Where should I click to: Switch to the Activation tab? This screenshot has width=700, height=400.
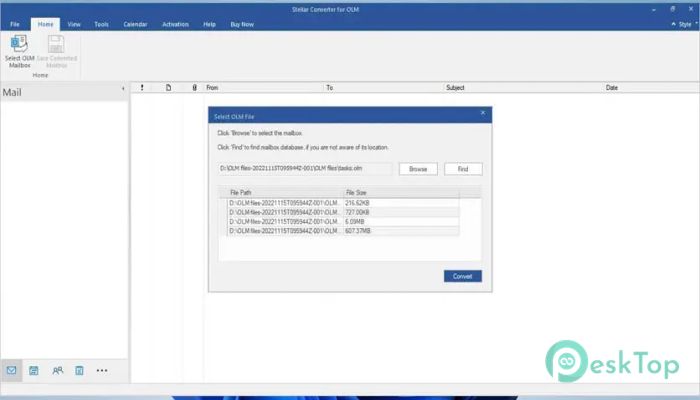[175, 24]
